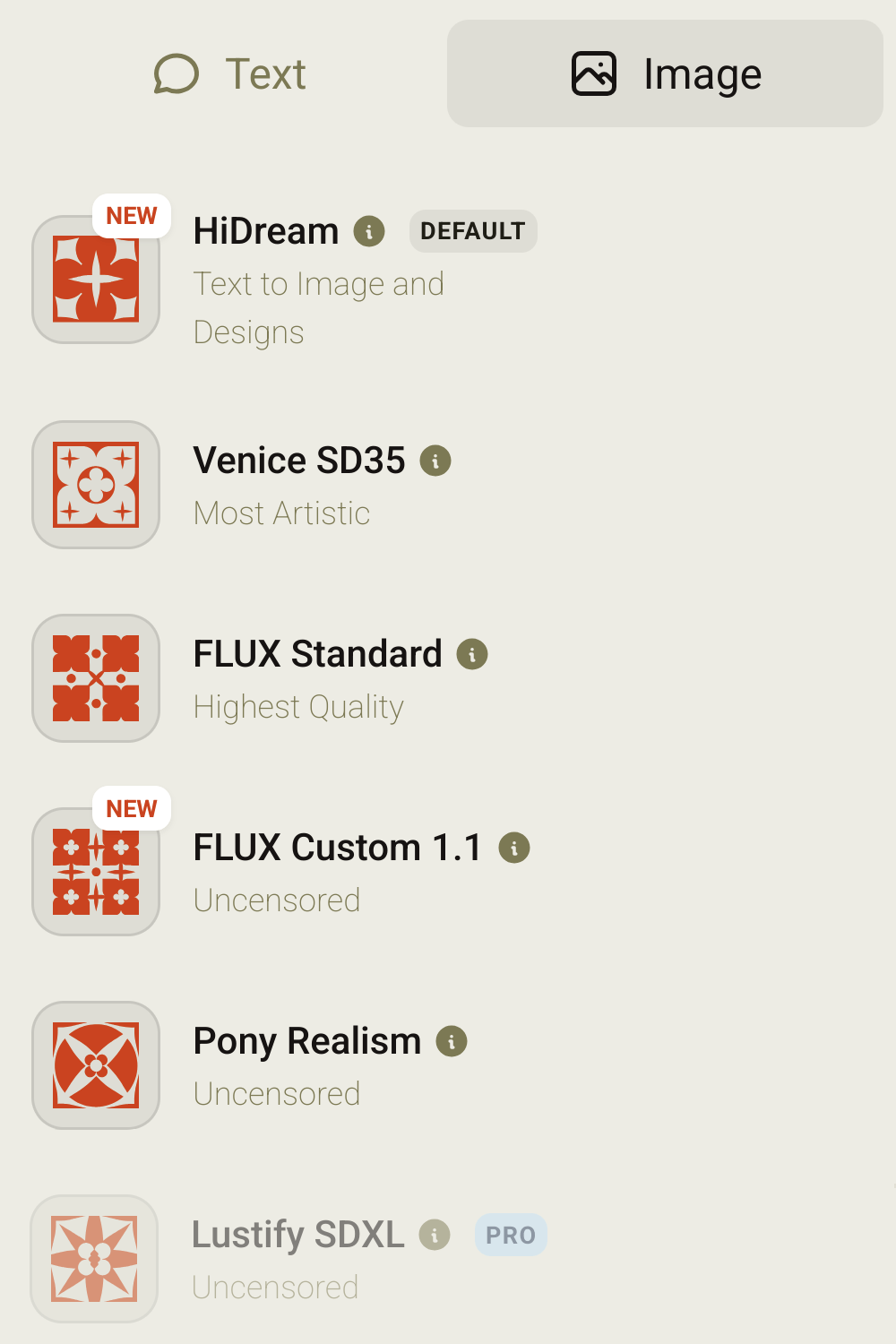
Task: Click the NEW badge on FLUX Custom
Action: tap(132, 809)
